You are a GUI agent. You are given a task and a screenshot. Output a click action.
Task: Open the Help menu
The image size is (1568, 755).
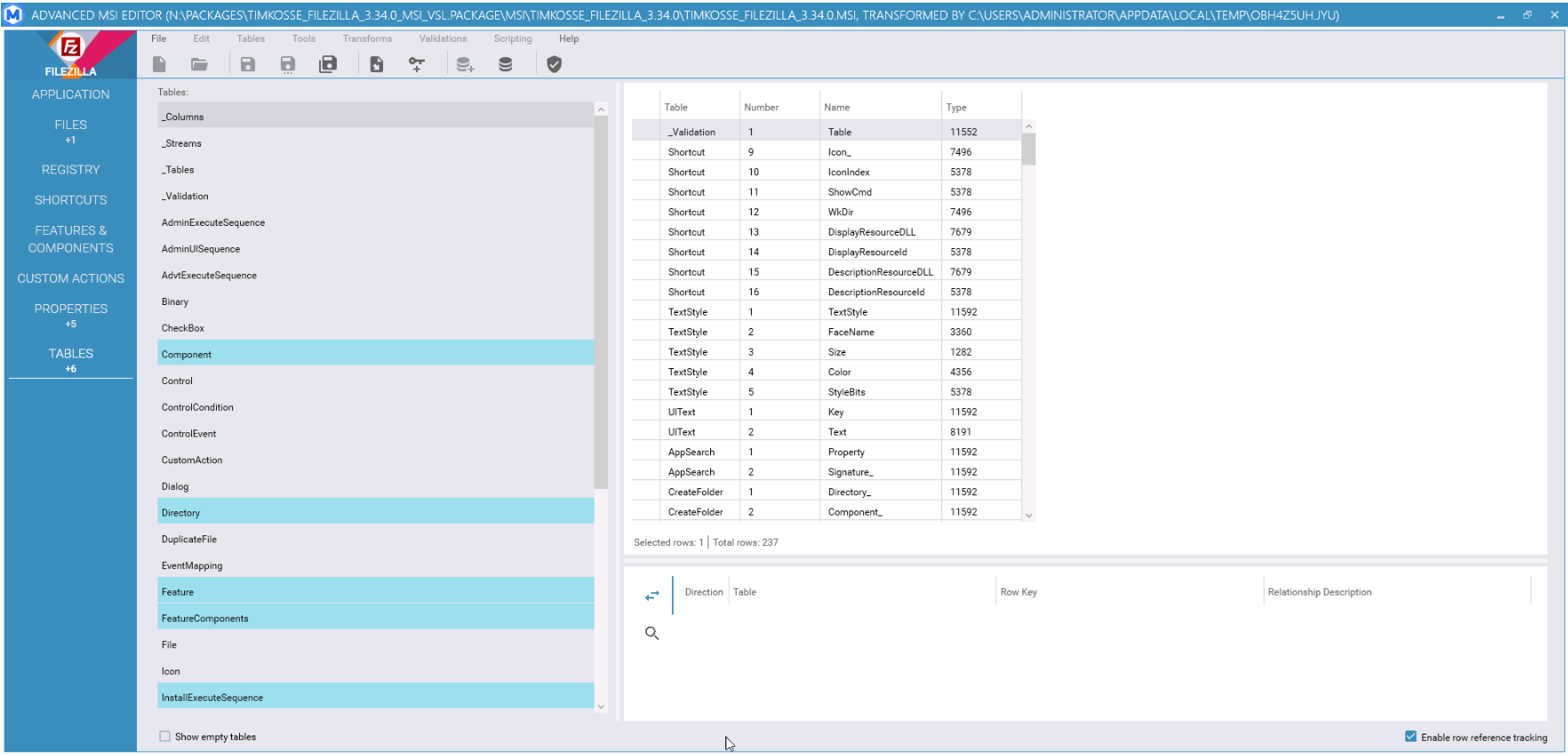569,38
